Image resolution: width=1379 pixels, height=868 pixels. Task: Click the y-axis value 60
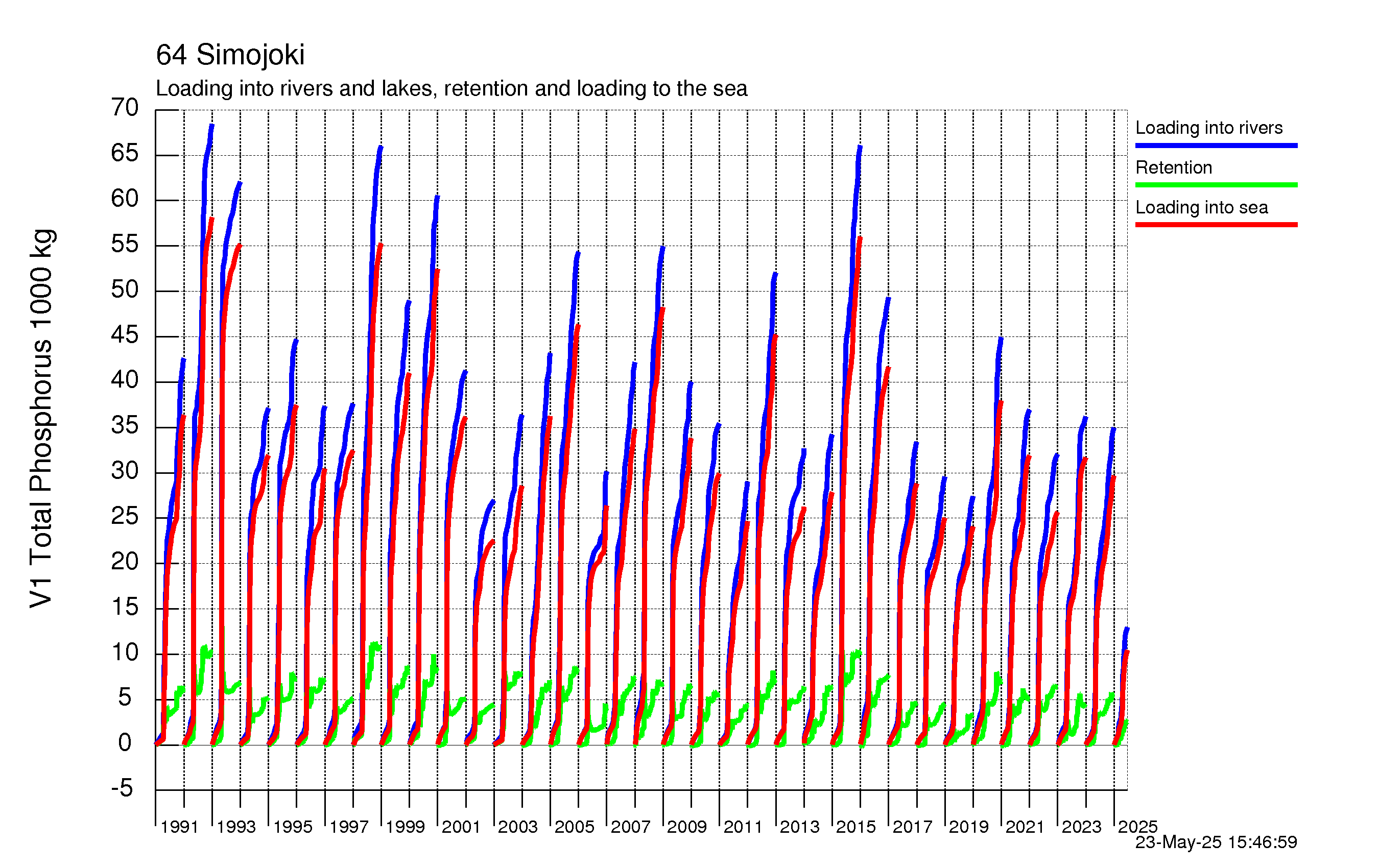tap(125, 199)
